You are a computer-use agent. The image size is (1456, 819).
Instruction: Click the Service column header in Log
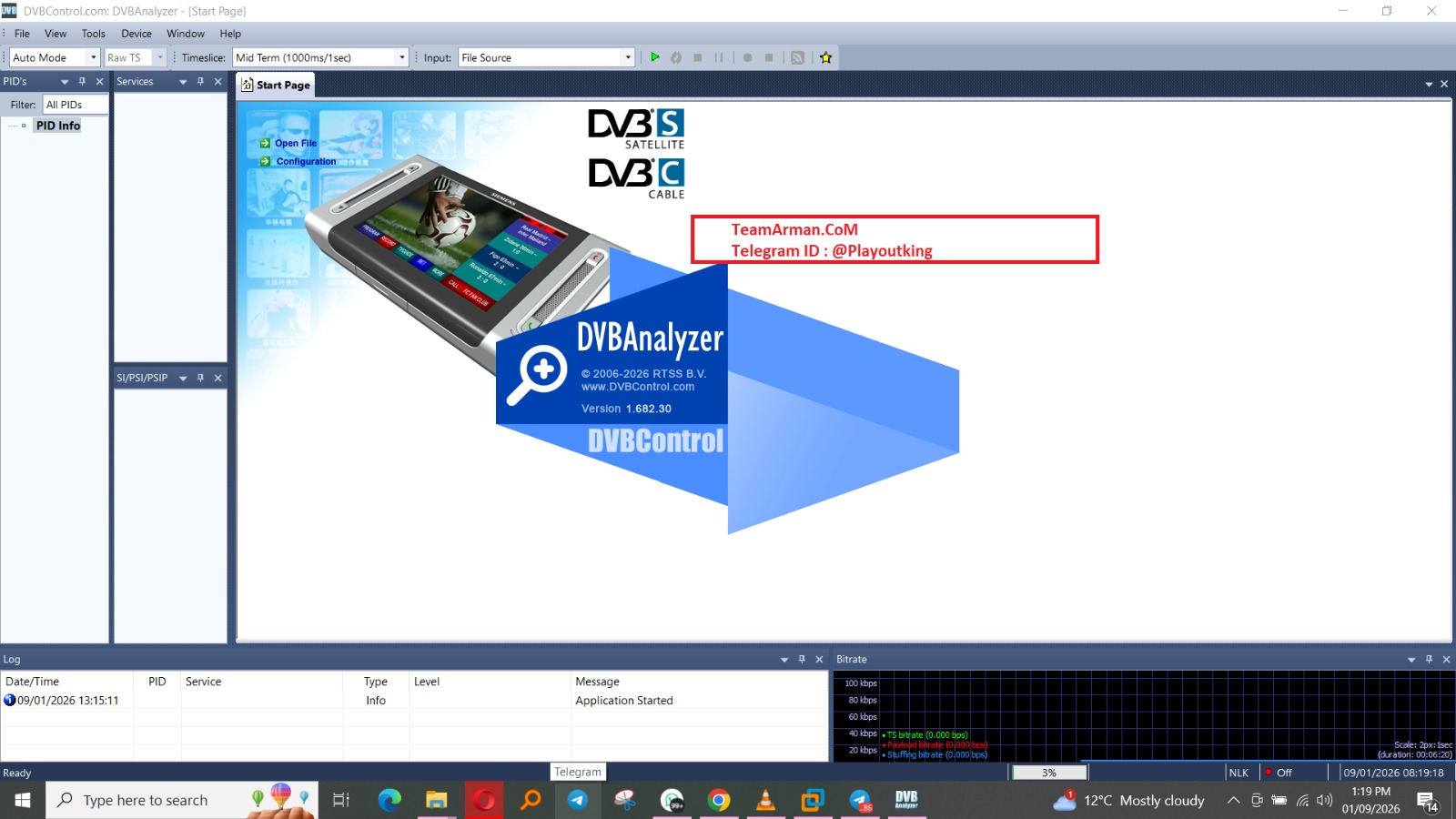[x=262, y=682]
